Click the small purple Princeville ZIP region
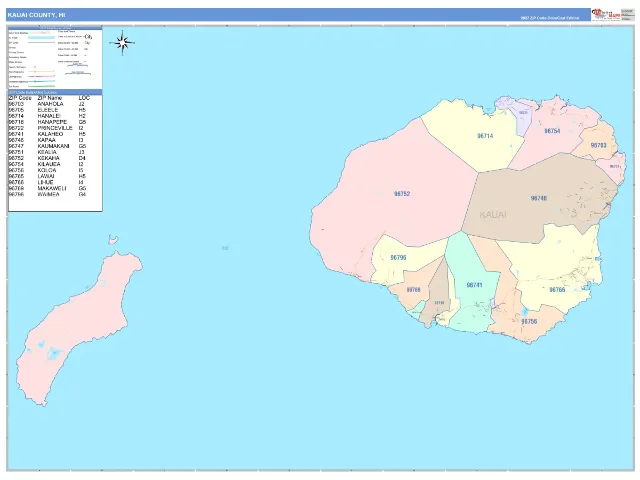The image size is (640, 480). coord(523,117)
